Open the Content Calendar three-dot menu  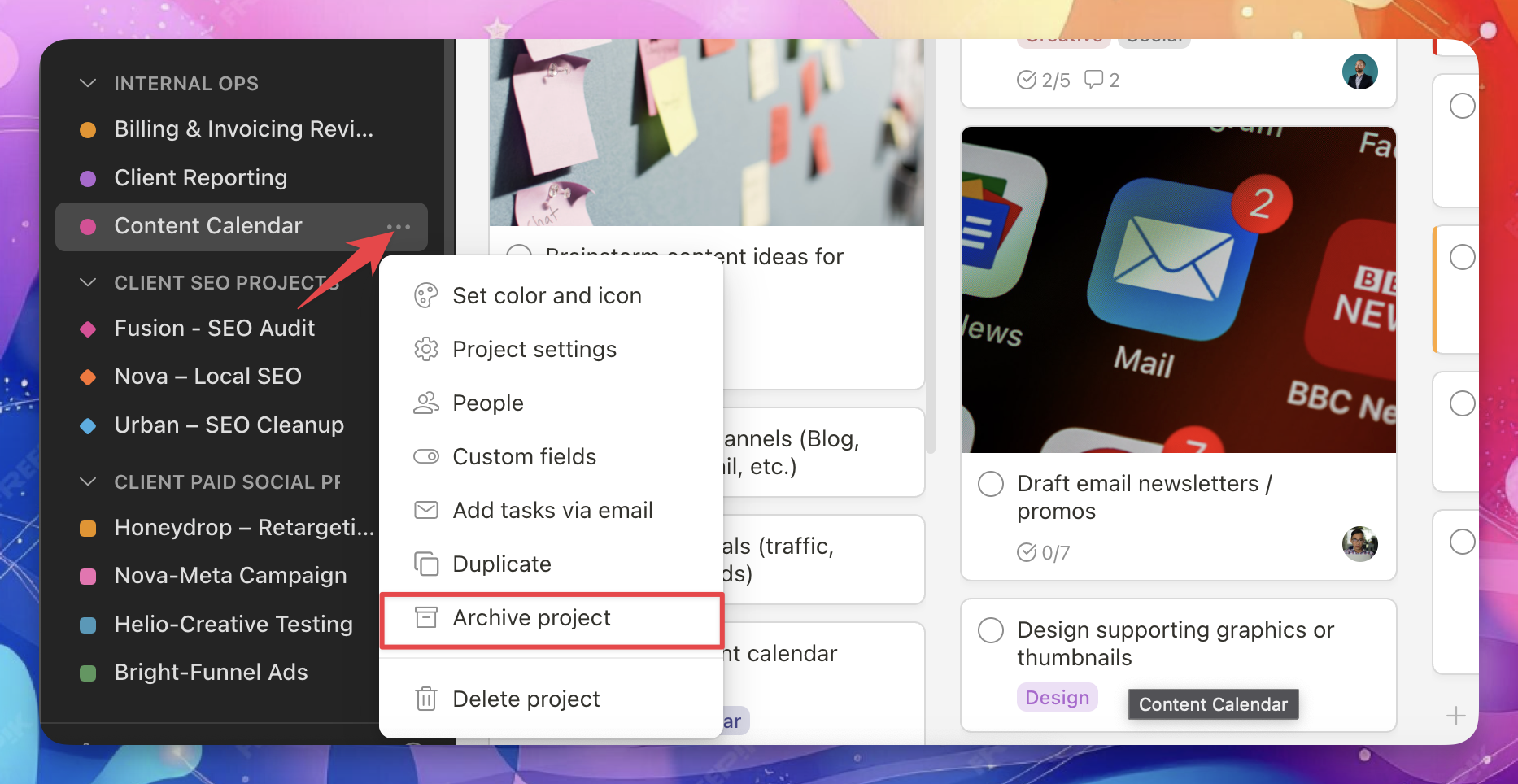(x=399, y=227)
